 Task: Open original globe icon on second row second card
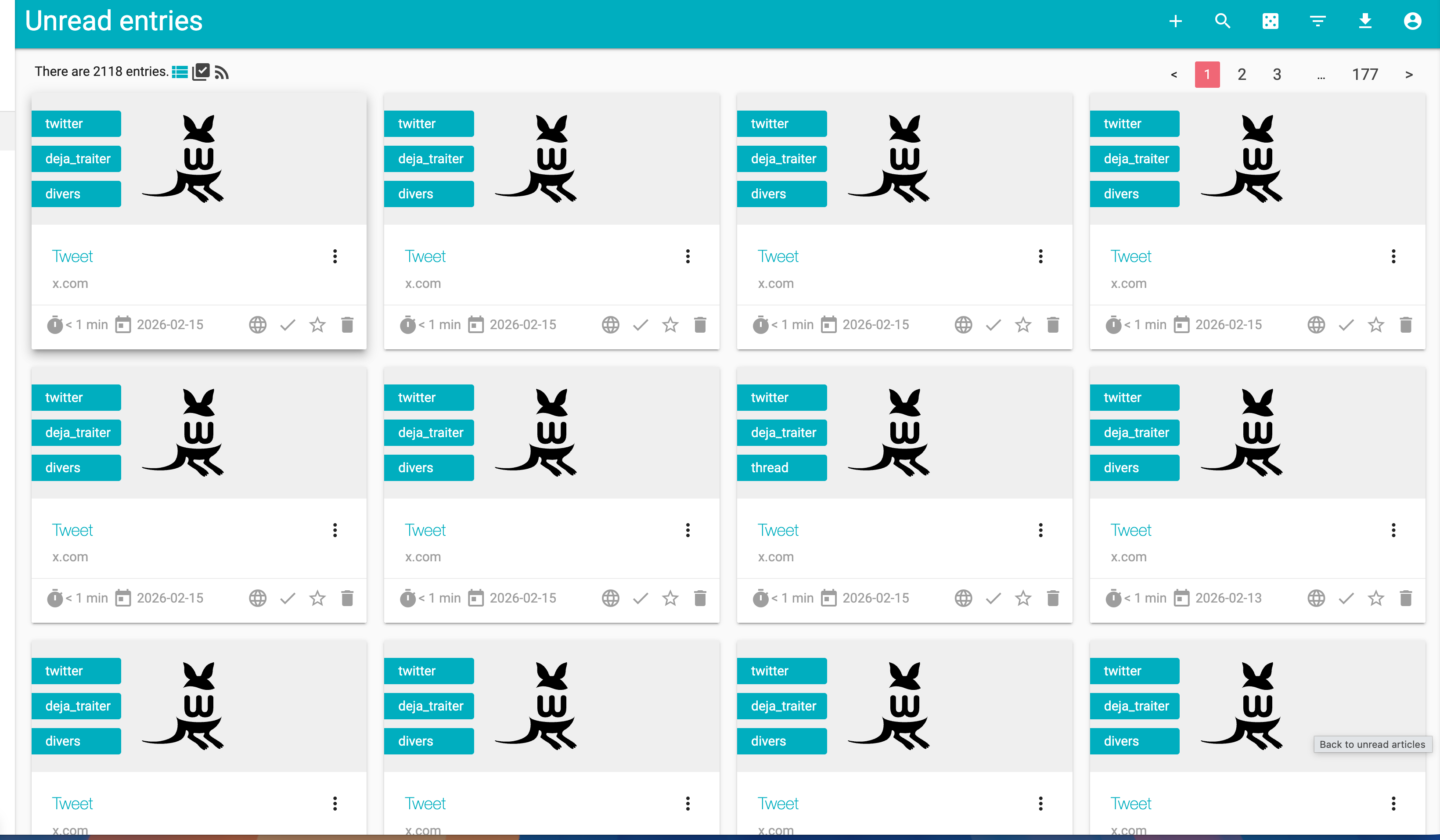(610, 599)
